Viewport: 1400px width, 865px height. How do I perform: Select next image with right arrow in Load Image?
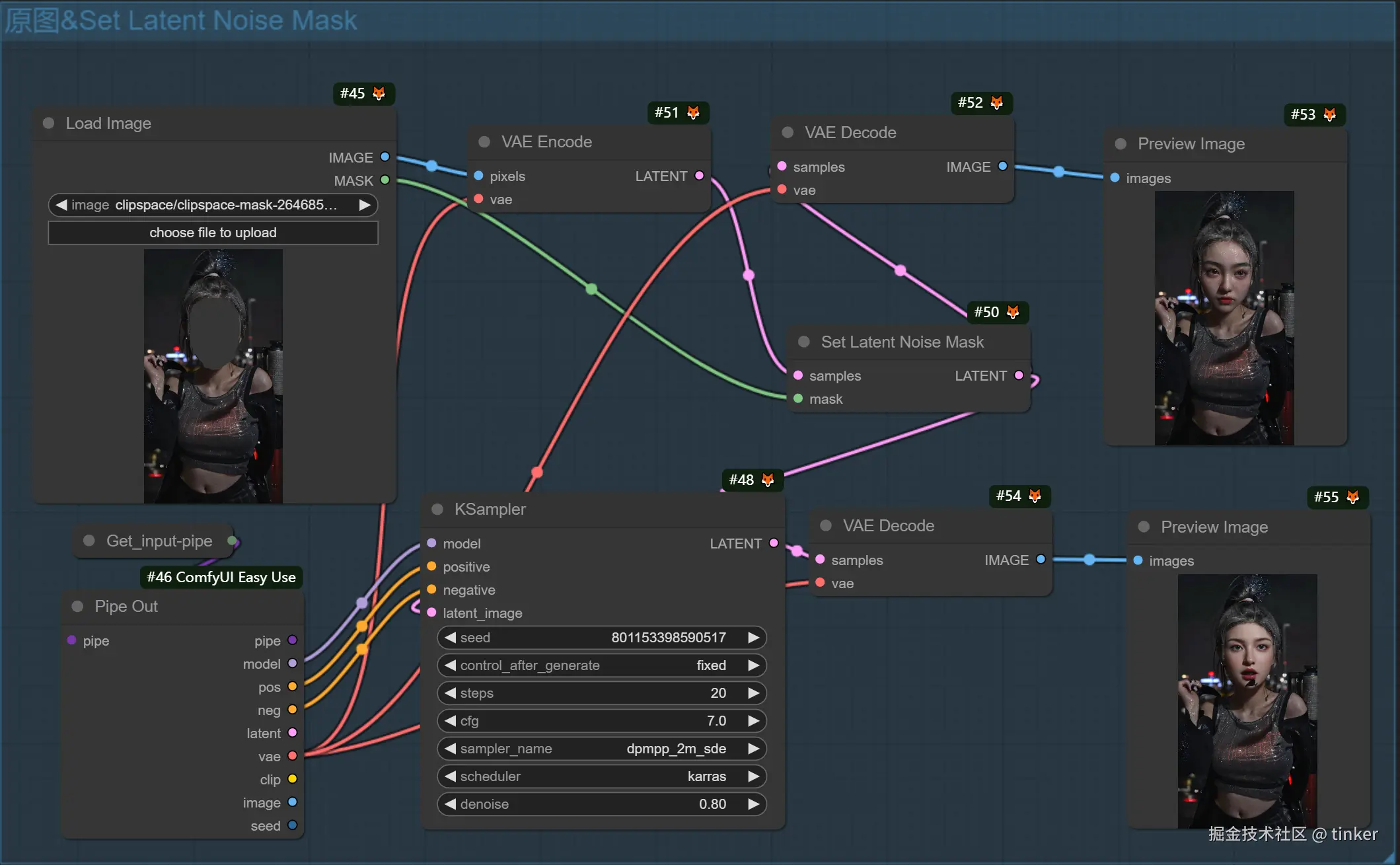[x=365, y=205]
